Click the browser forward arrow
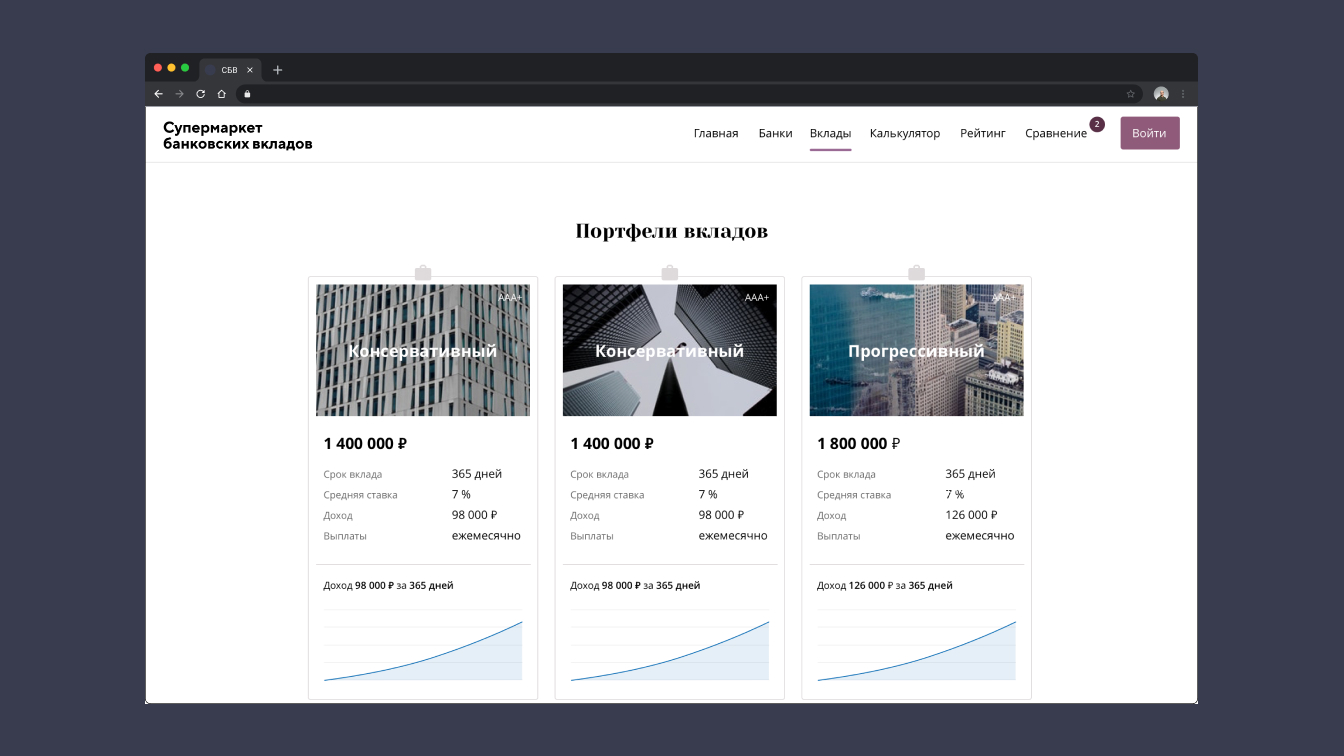 (179, 94)
